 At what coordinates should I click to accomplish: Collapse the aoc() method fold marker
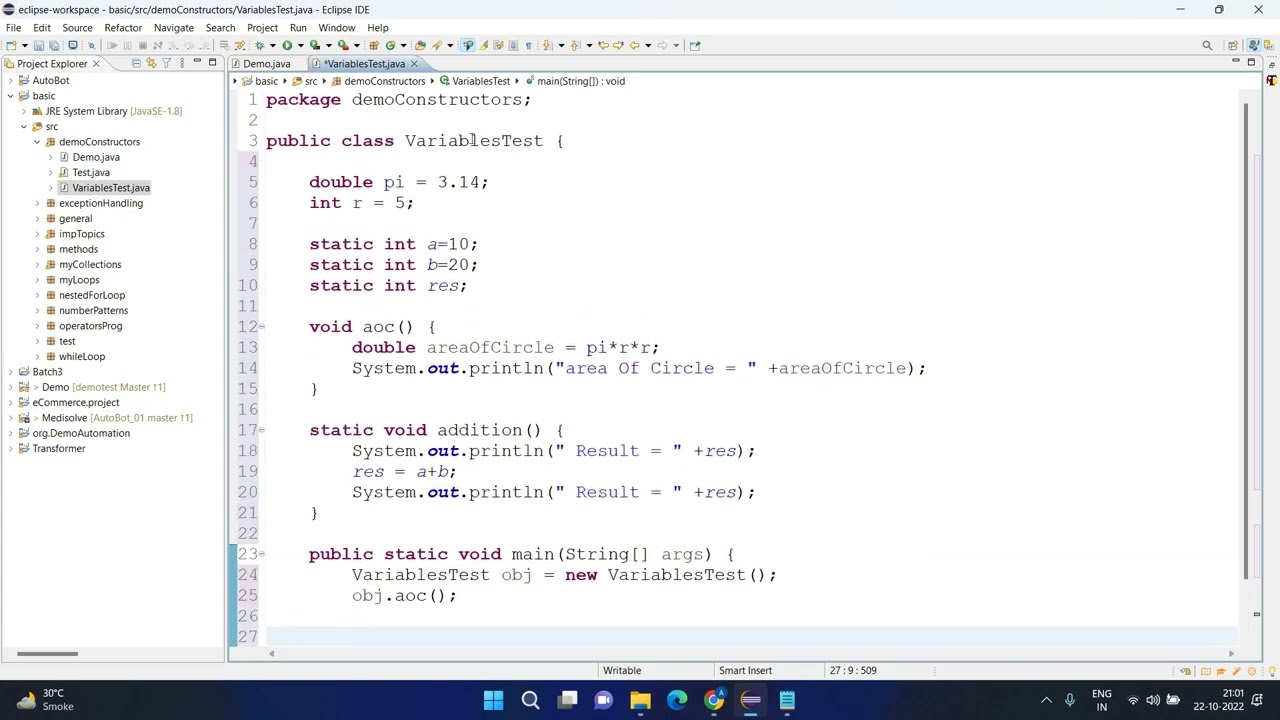pos(262,327)
